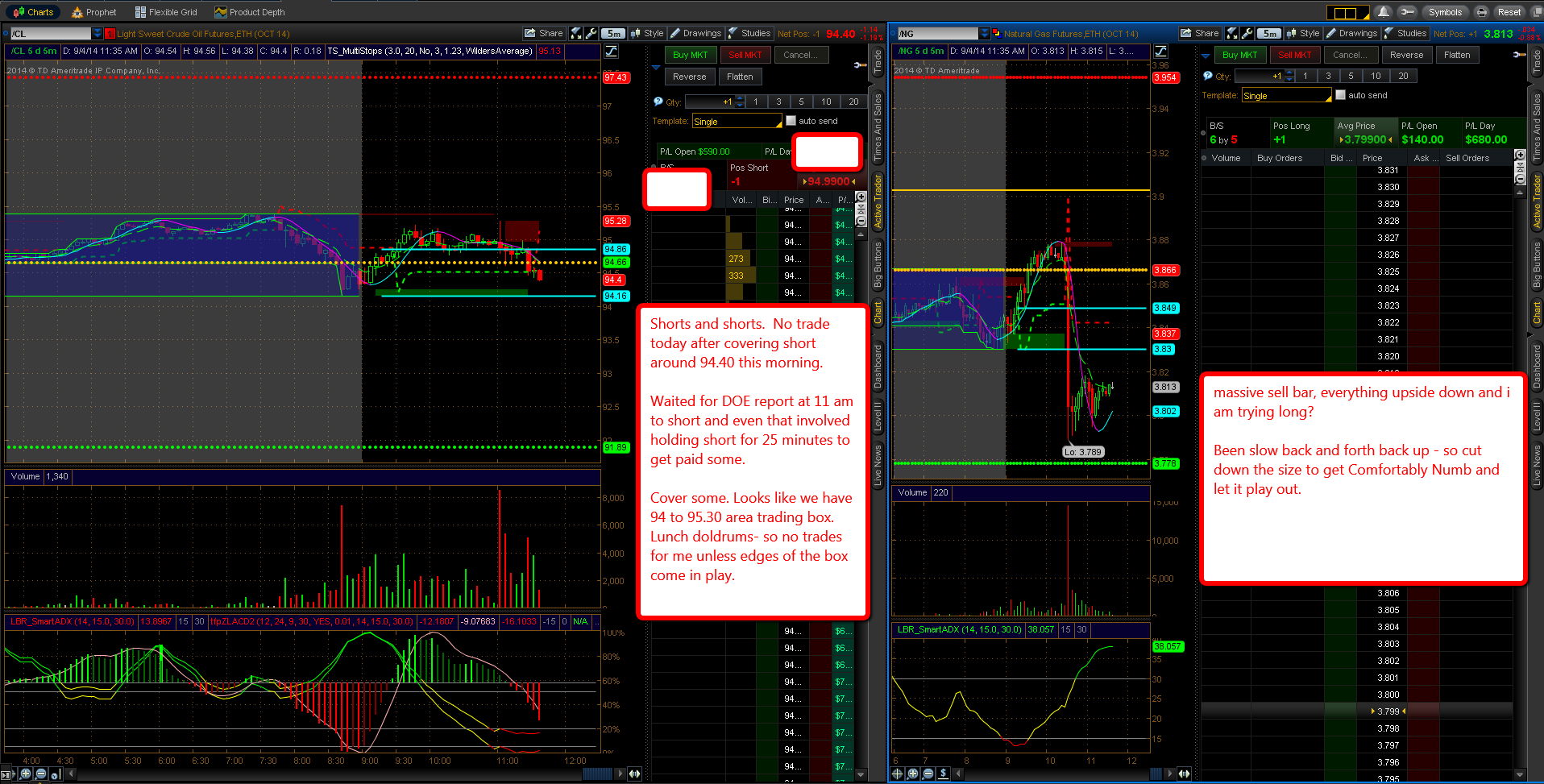The image size is (1544, 784).
Task: Click crosshair pan icon on /NG chart
Action: tap(898, 774)
